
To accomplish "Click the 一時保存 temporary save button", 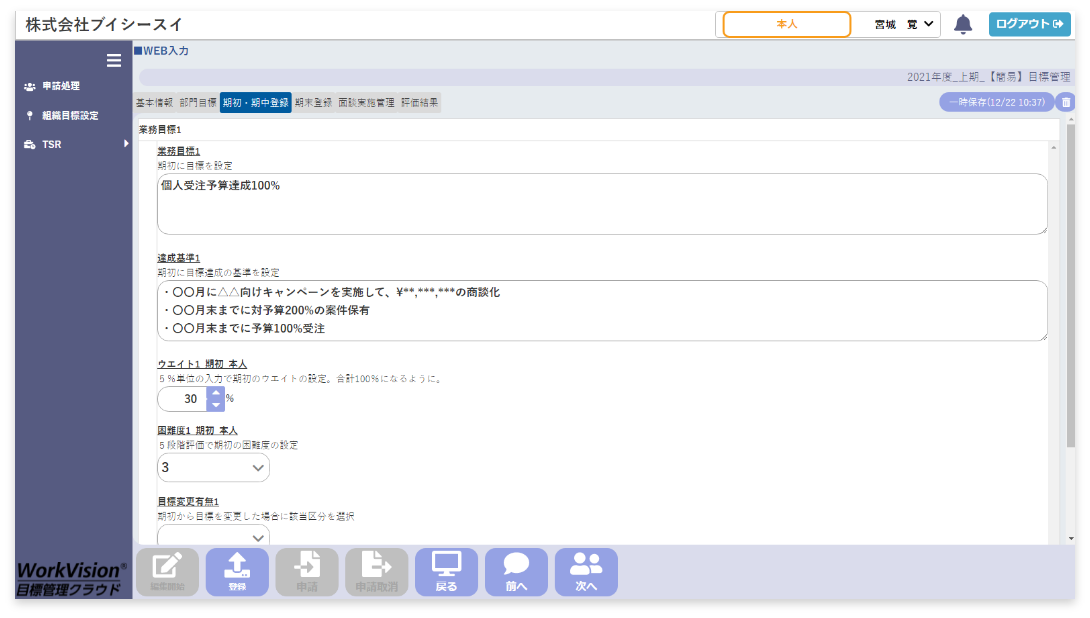I will coord(996,102).
